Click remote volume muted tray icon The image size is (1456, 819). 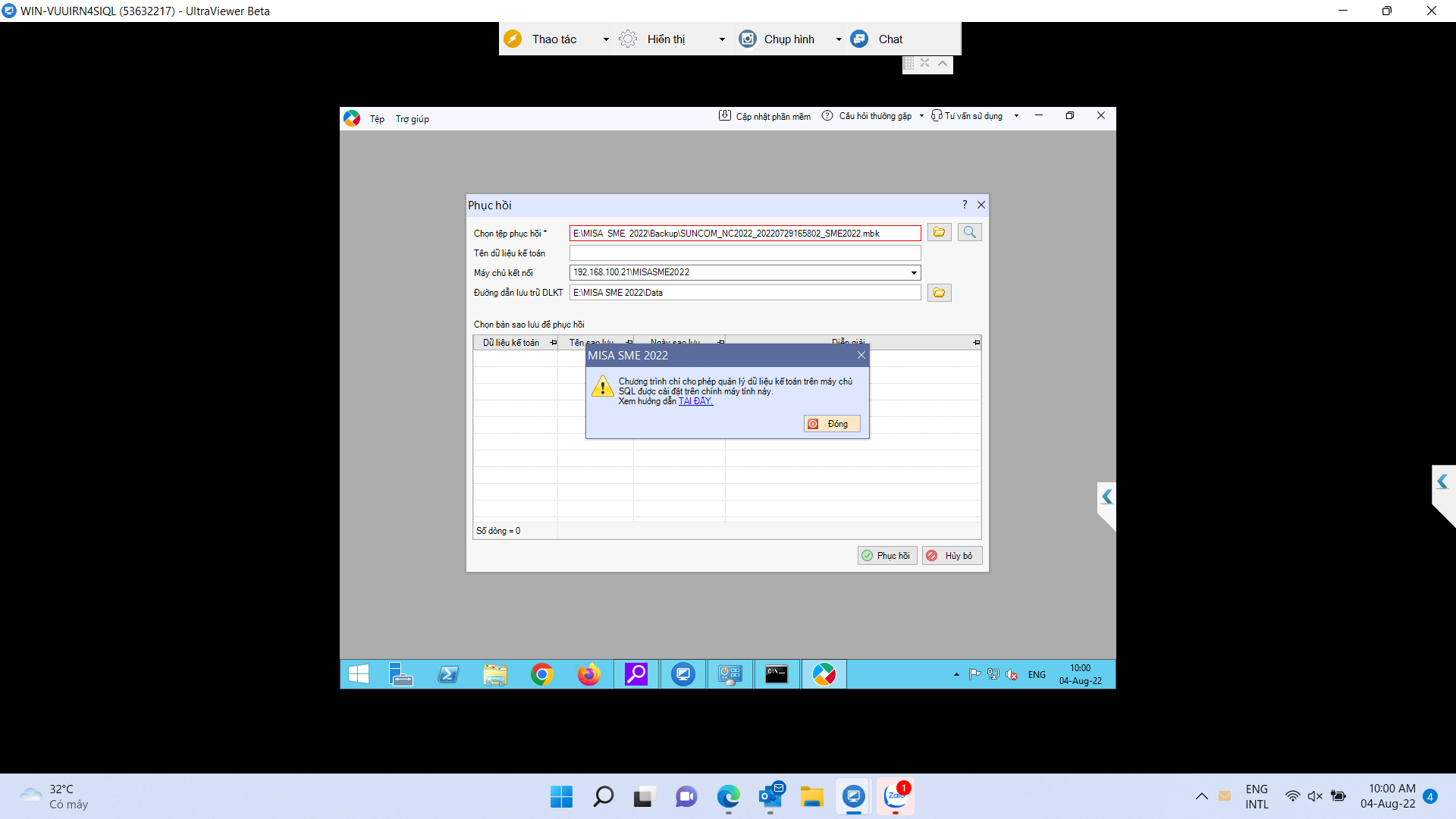pyautogui.click(x=1012, y=674)
